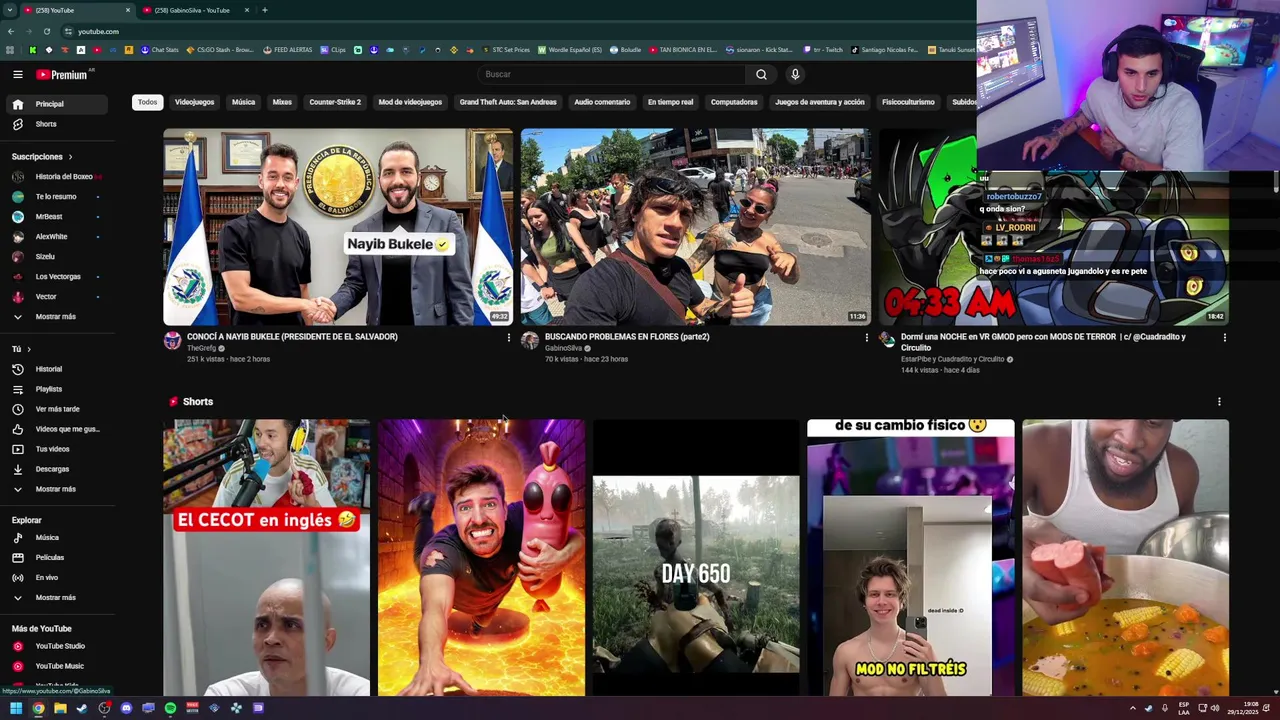The image size is (1280, 720).
Task: Select the Videojuegos filter chip
Action: click(x=194, y=102)
